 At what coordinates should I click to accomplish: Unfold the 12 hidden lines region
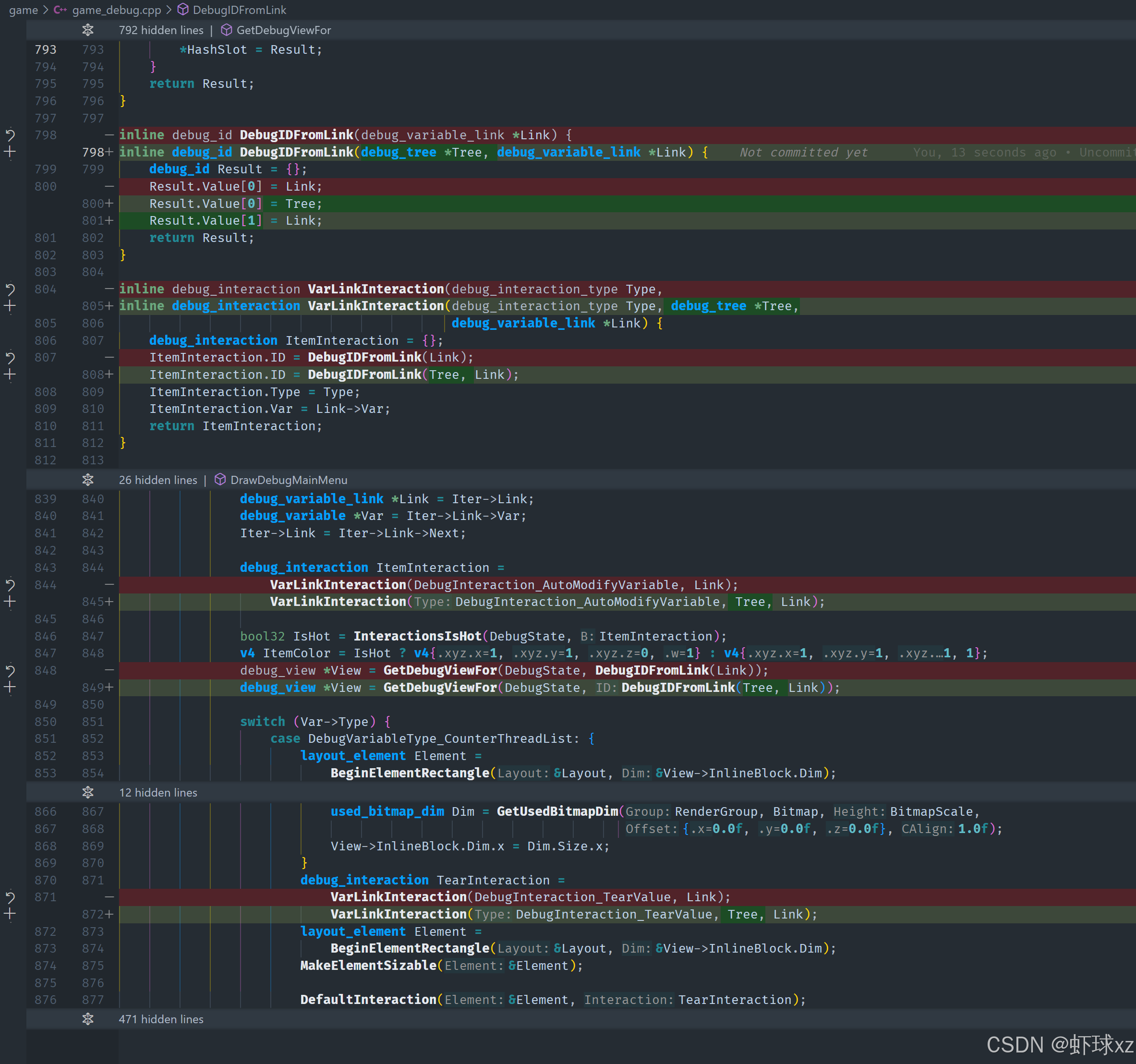tap(87, 793)
